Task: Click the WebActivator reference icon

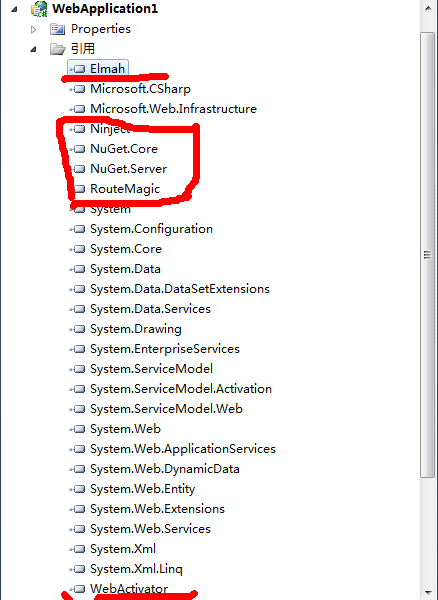Action: click(x=78, y=589)
